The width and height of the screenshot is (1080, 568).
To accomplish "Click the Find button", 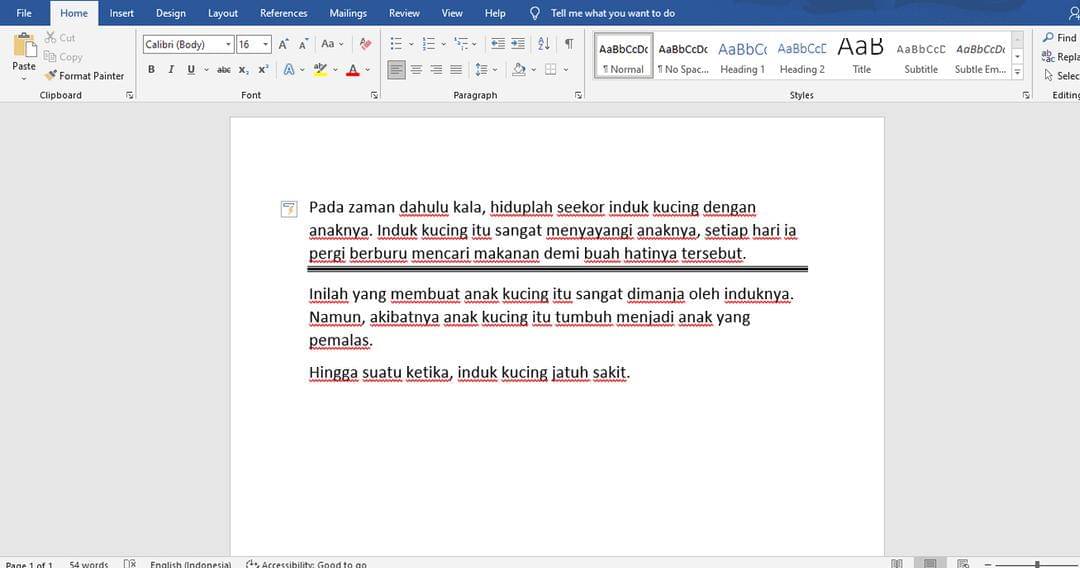I will pos(1060,38).
